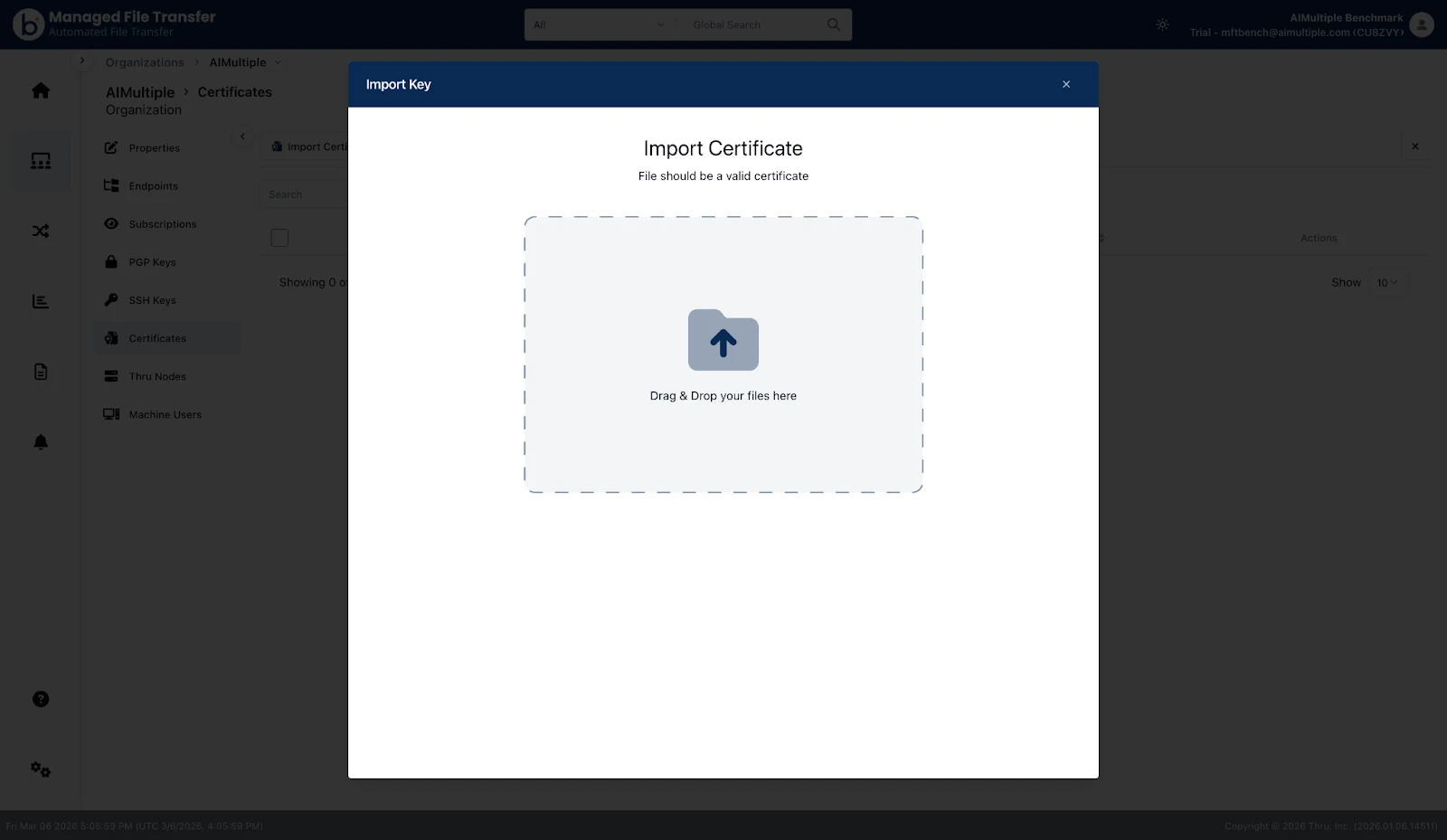
Task: Click the Subscriptions eye icon
Action: 111,223
